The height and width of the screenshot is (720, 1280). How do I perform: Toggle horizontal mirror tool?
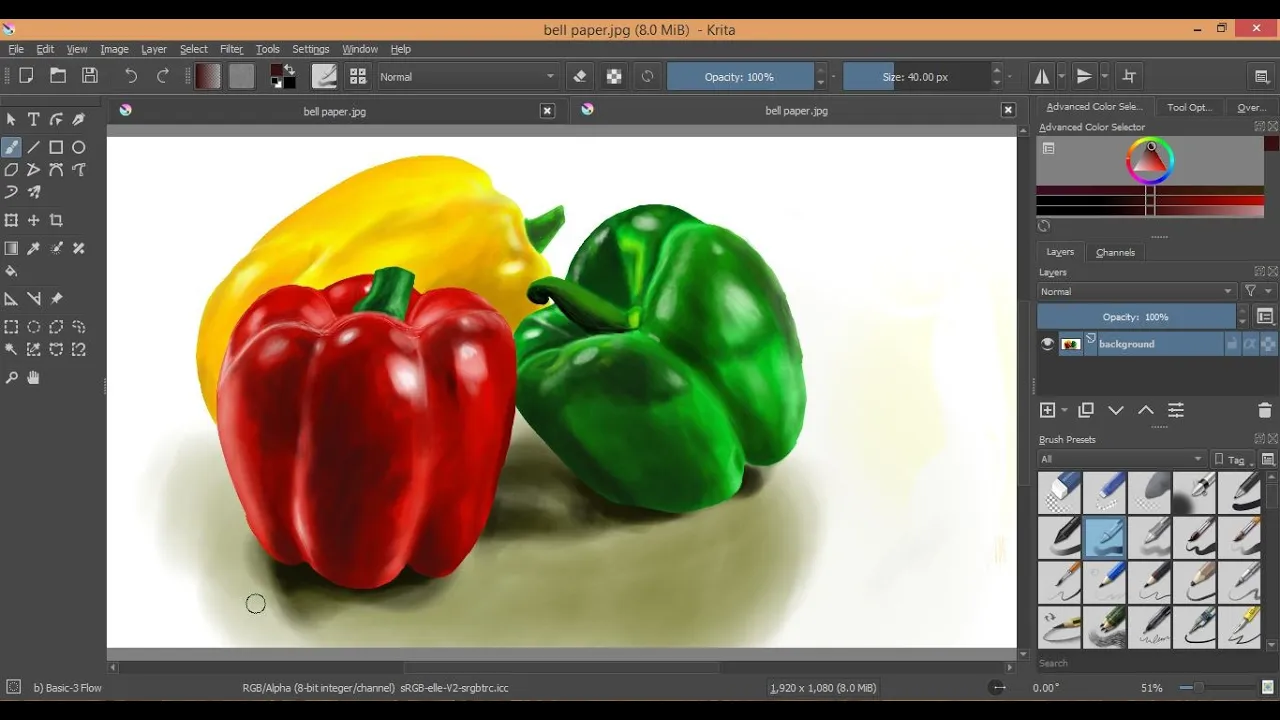[1041, 76]
